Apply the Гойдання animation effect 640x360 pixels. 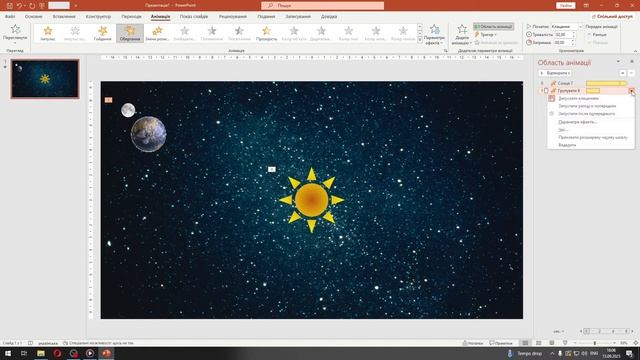pyautogui.click(x=102, y=33)
